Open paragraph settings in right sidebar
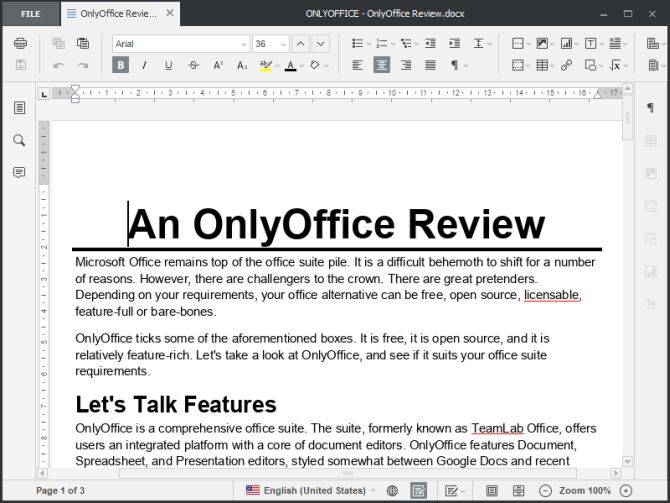 650,107
